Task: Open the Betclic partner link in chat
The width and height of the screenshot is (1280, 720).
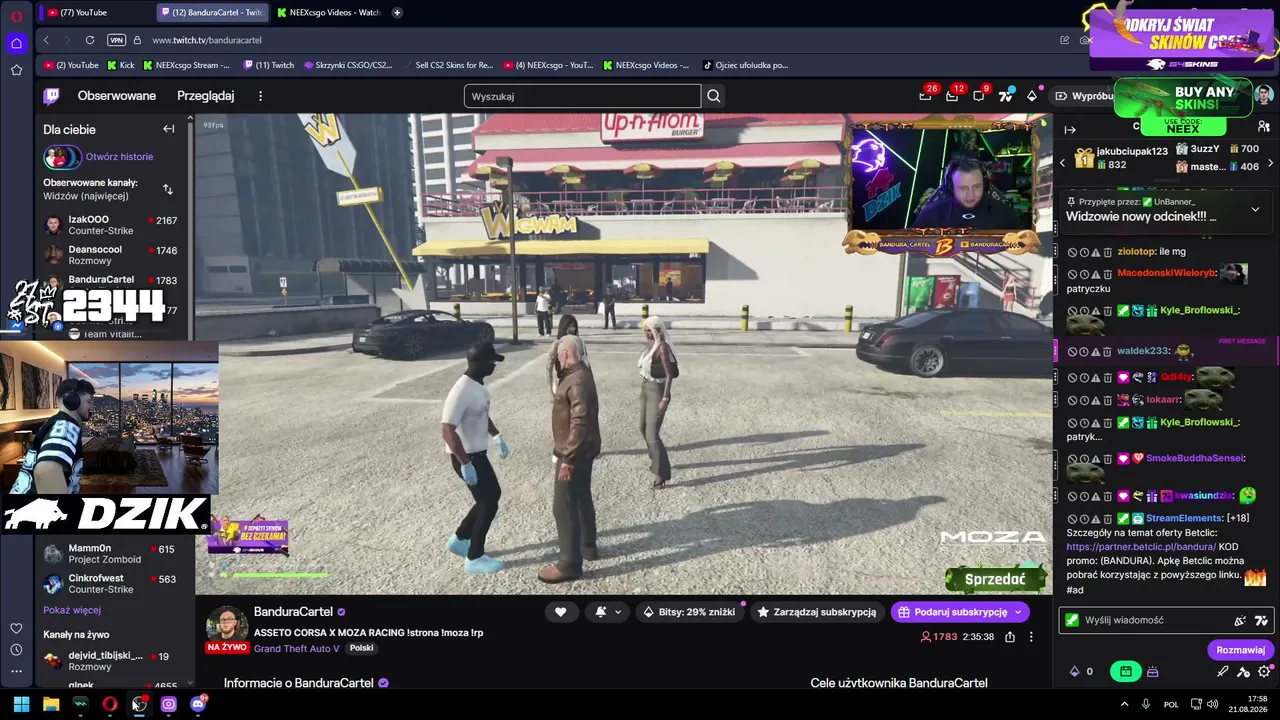Action: tap(1141, 547)
